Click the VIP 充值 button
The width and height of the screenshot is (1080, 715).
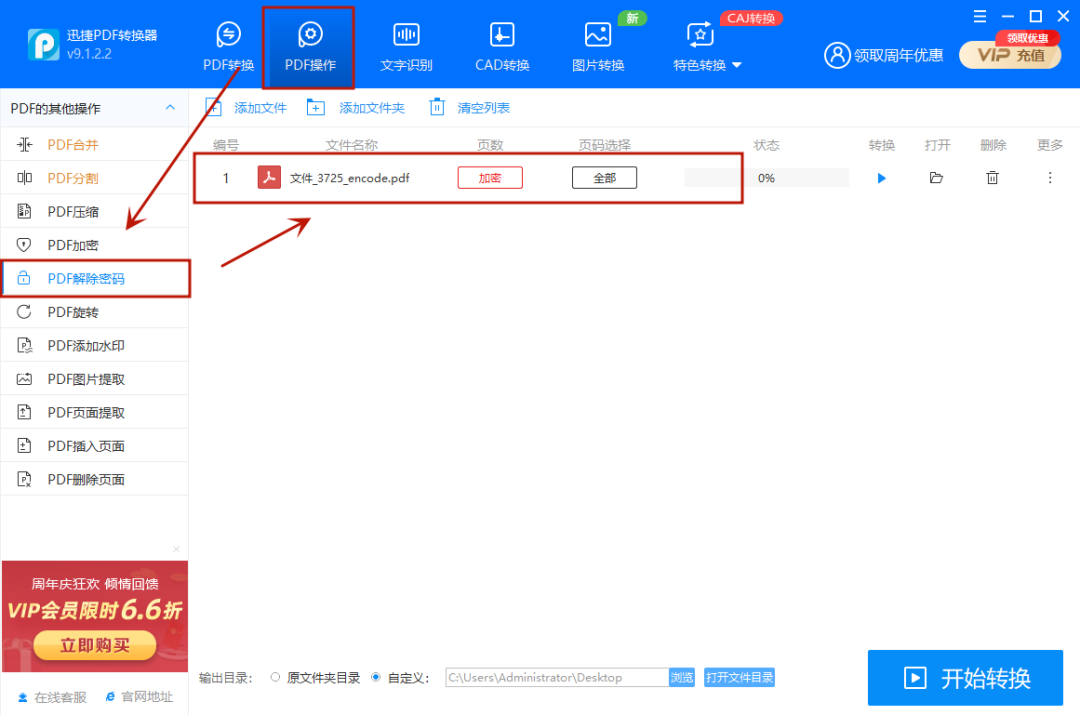[1010, 55]
